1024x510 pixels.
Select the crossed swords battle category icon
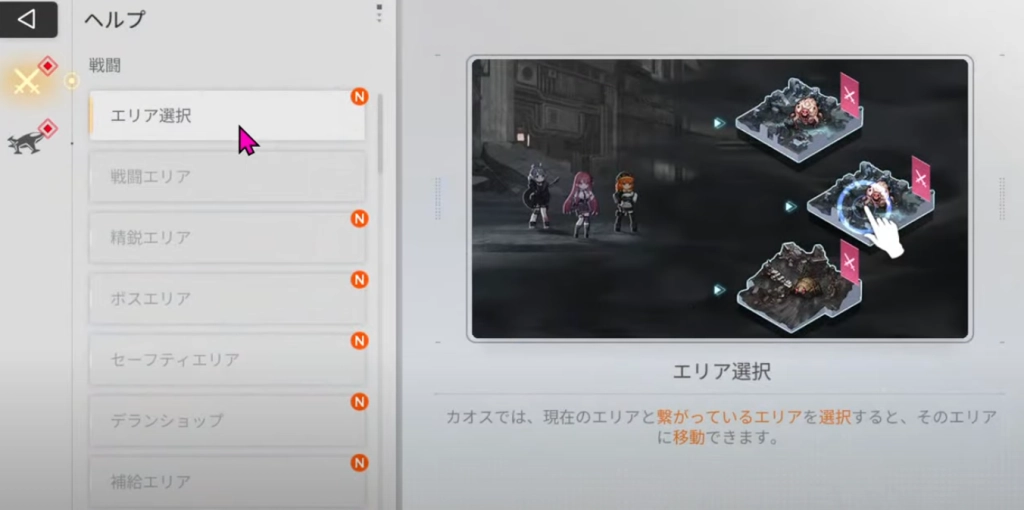pyautogui.click(x=27, y=82)
